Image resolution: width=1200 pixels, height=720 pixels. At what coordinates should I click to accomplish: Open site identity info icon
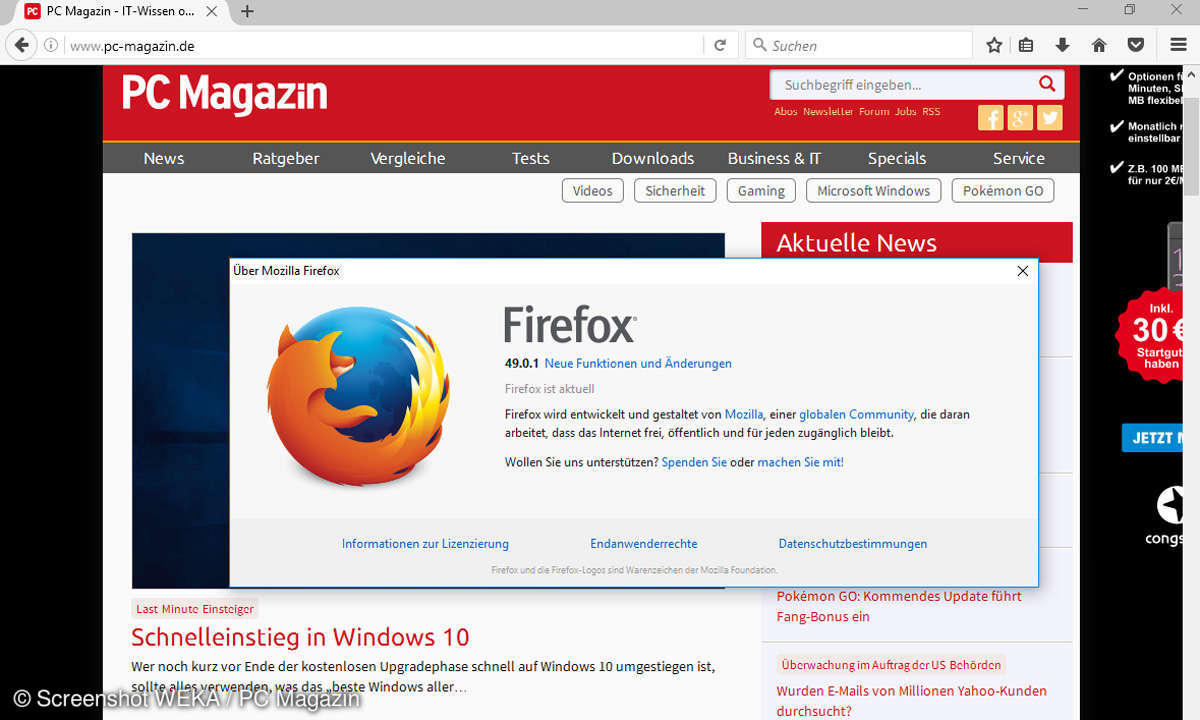pyautogui.click(x=51, y=45)
